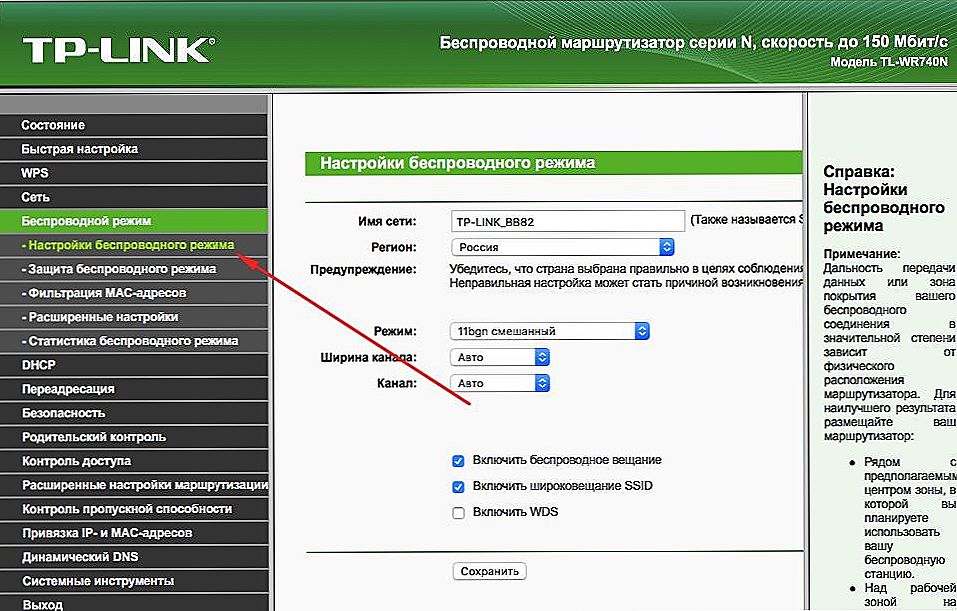This screenshot has width=957, height=611.
Task: Open the Канал dropdown
Action: [500, 383]
